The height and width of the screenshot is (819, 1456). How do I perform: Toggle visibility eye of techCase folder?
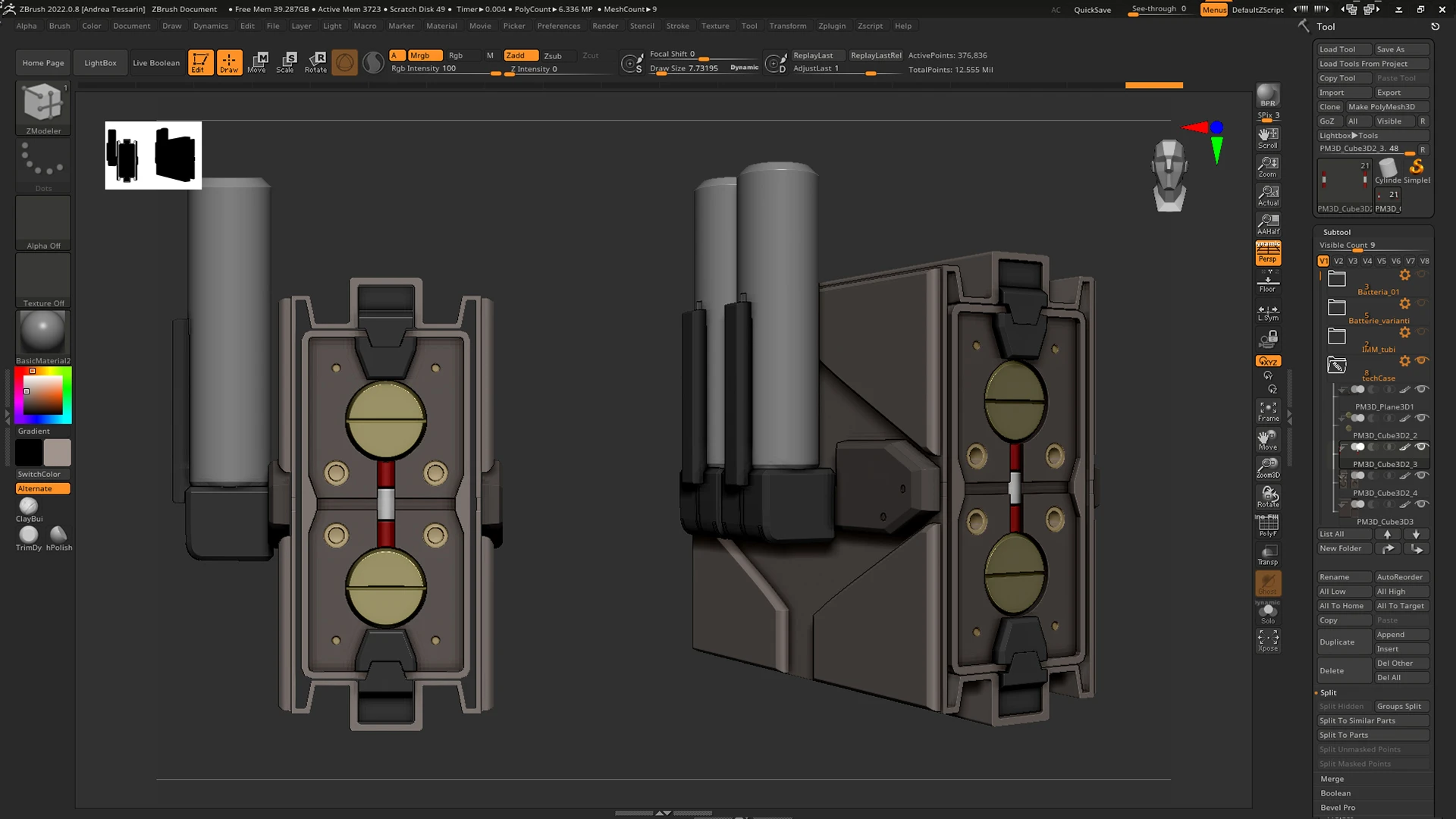tap(1422, 360)
